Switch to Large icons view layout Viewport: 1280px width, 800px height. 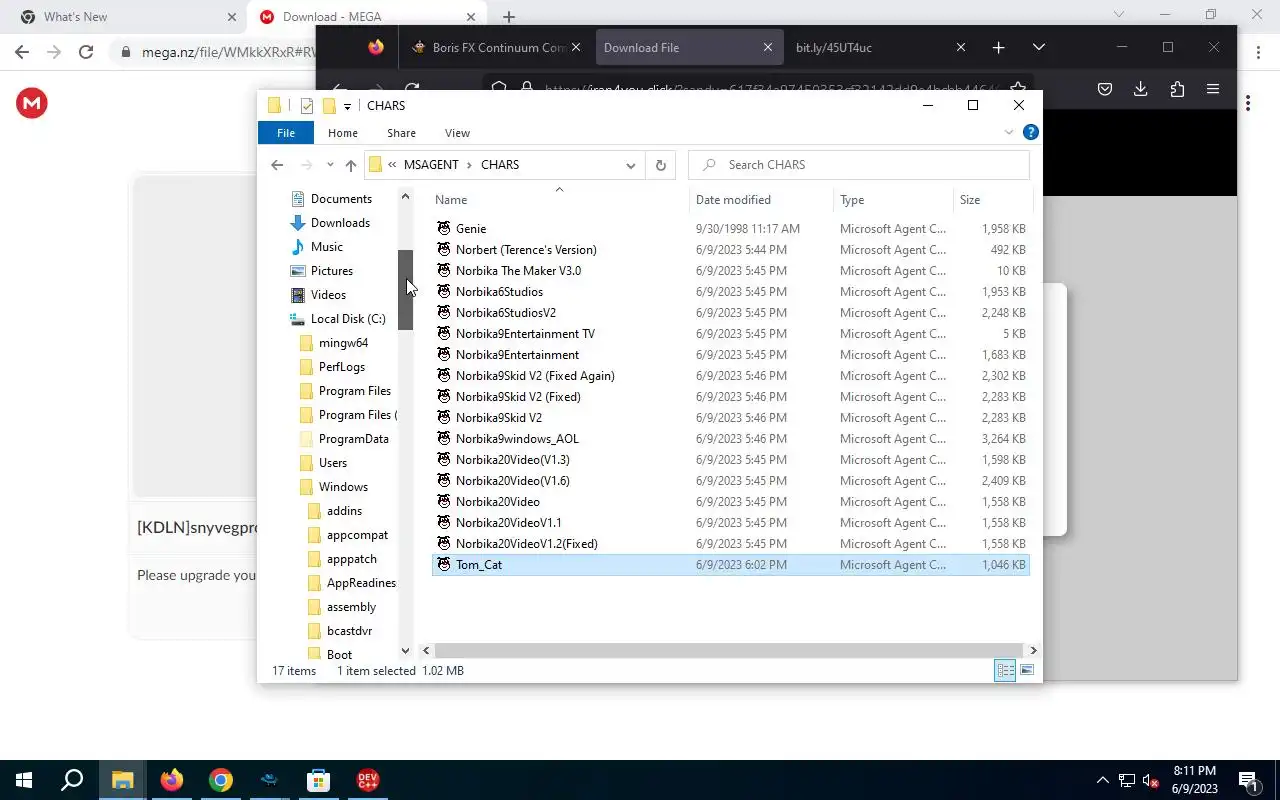pyautogui.click(x=1027, y=670)
